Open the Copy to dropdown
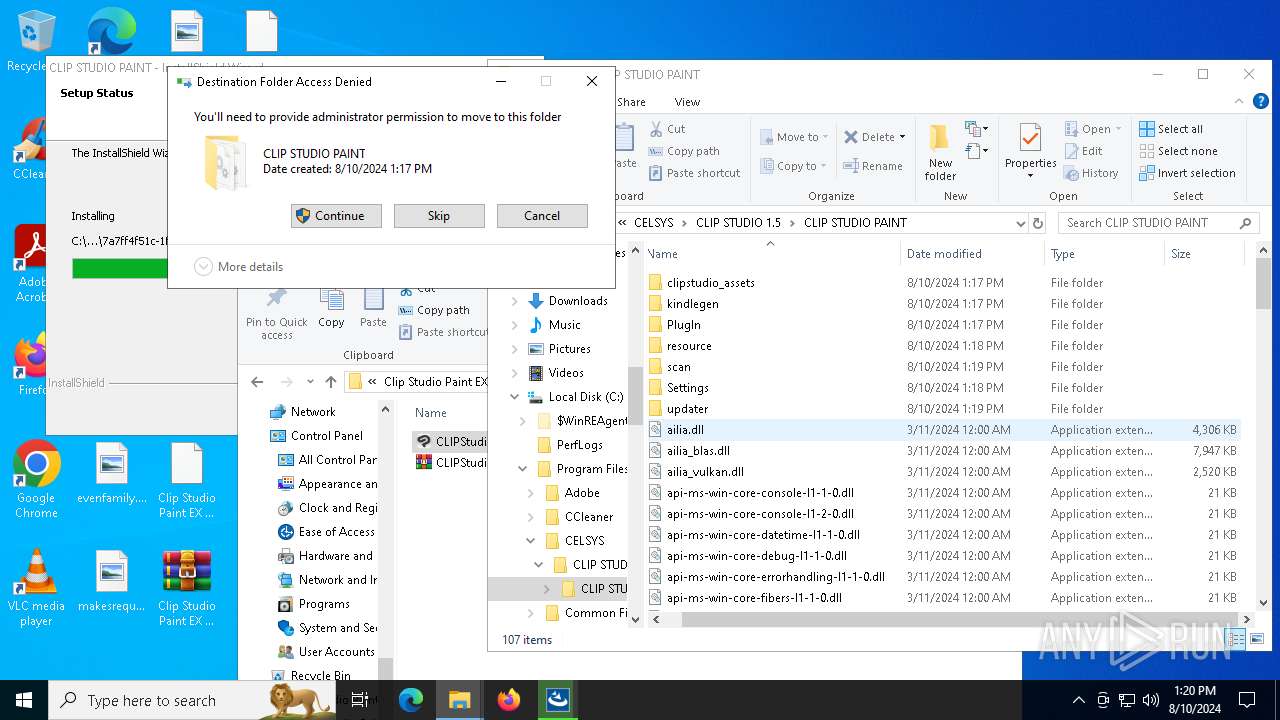The image size is (1280, 720). tap(794, 166)
